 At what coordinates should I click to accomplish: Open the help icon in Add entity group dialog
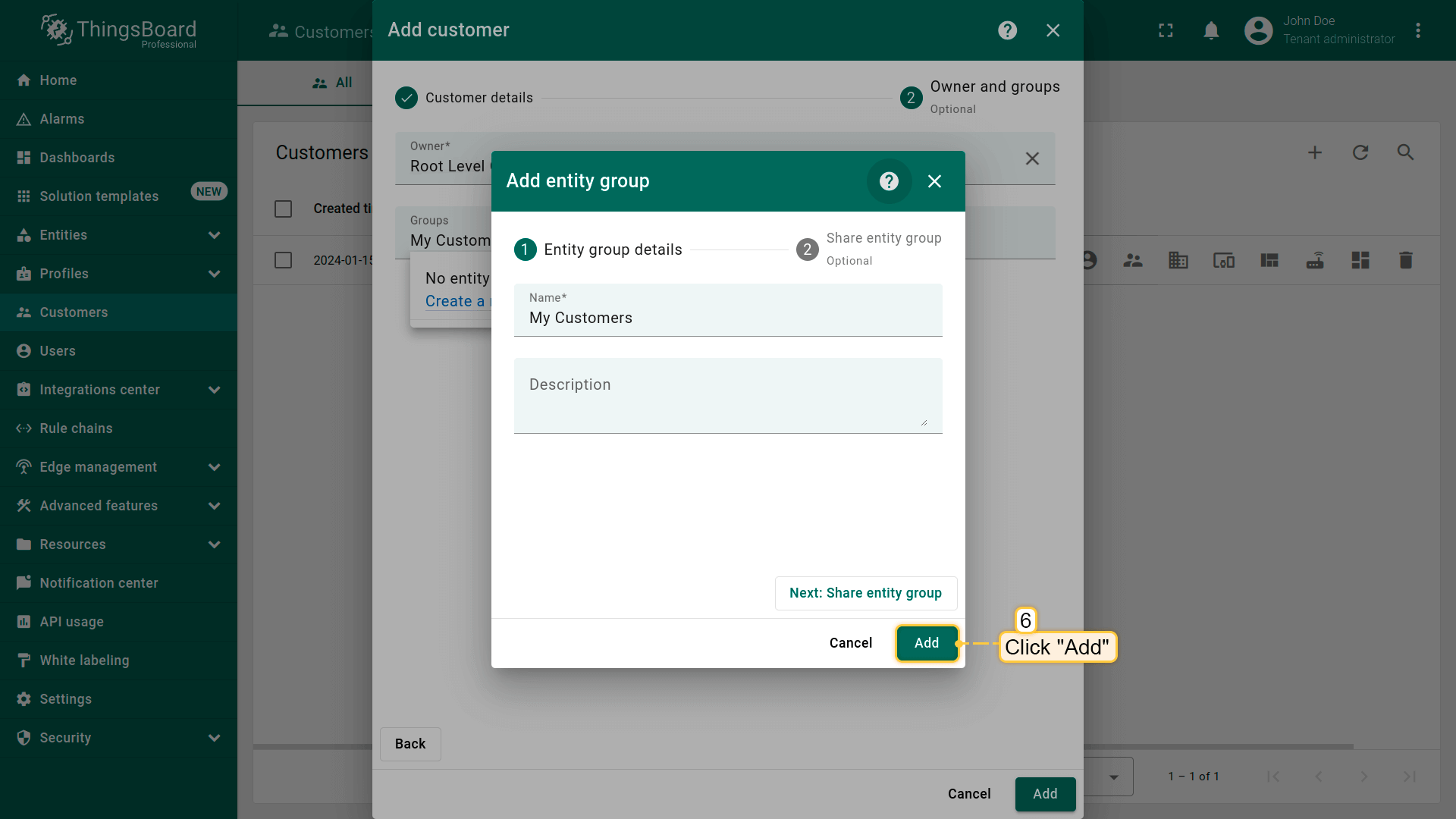(x=889, y=181)
